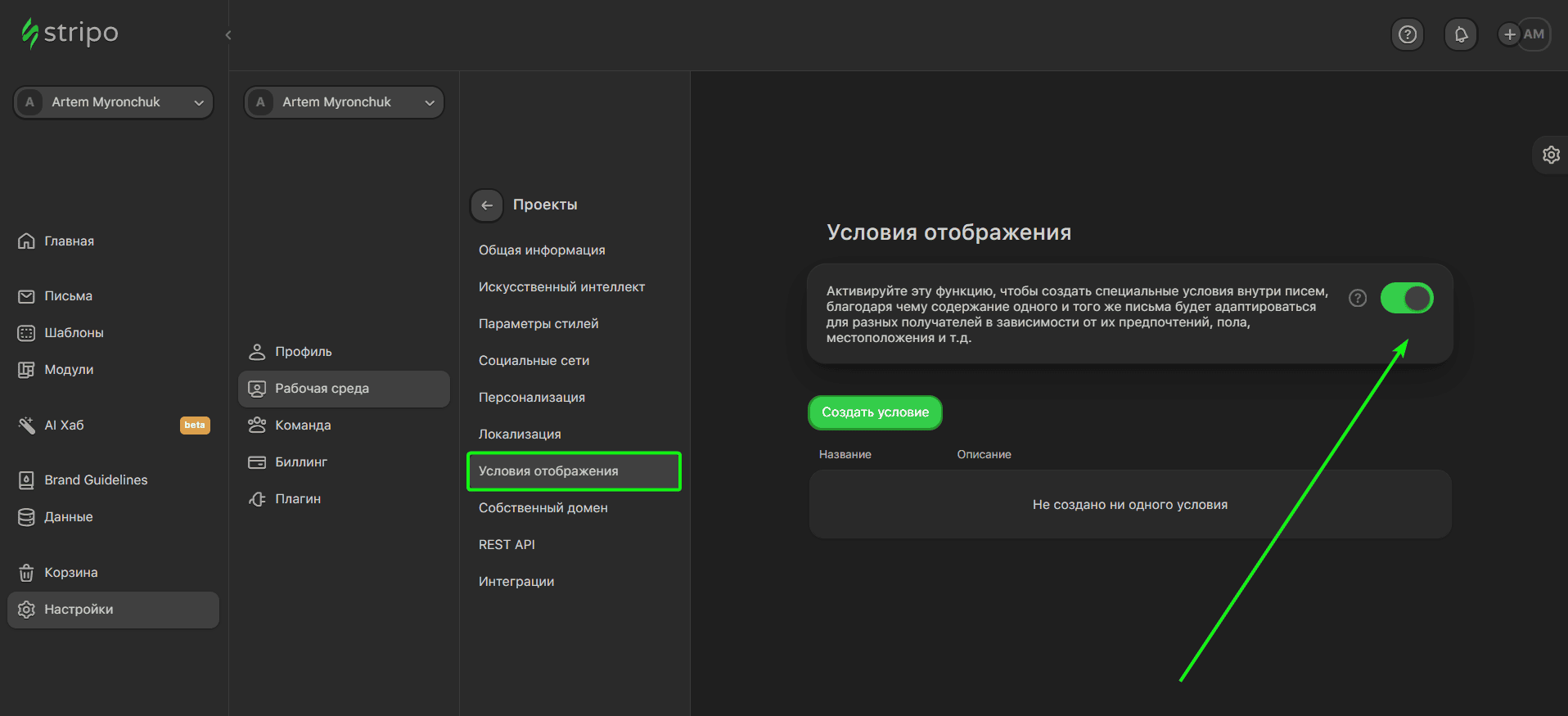The width and height of the screenshot is (1568, 716).
Task: Click the Не создано ни одного условия text
Action: 1130,505
